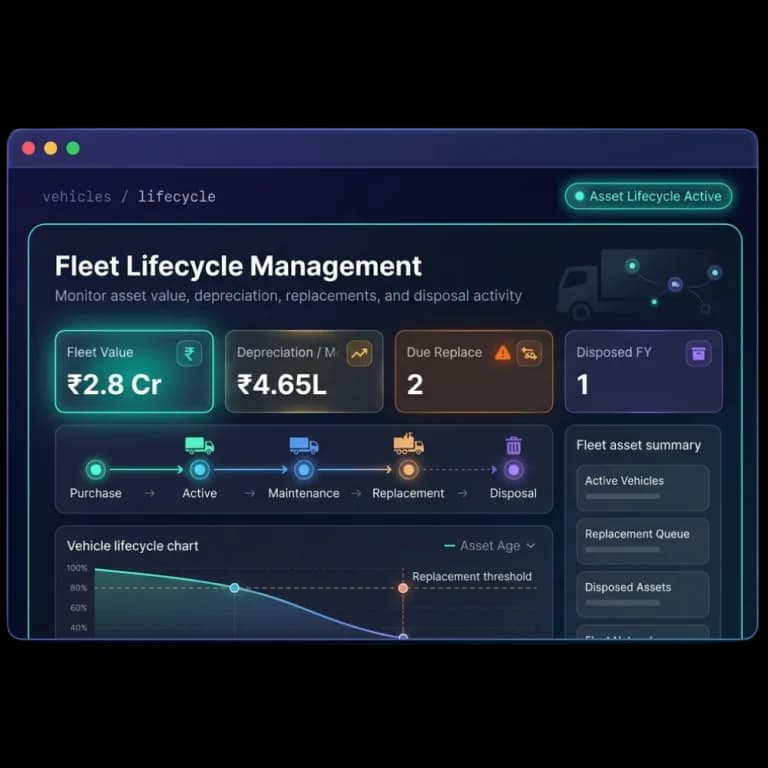Open the Disposed FY card

[x=644, y=371]
